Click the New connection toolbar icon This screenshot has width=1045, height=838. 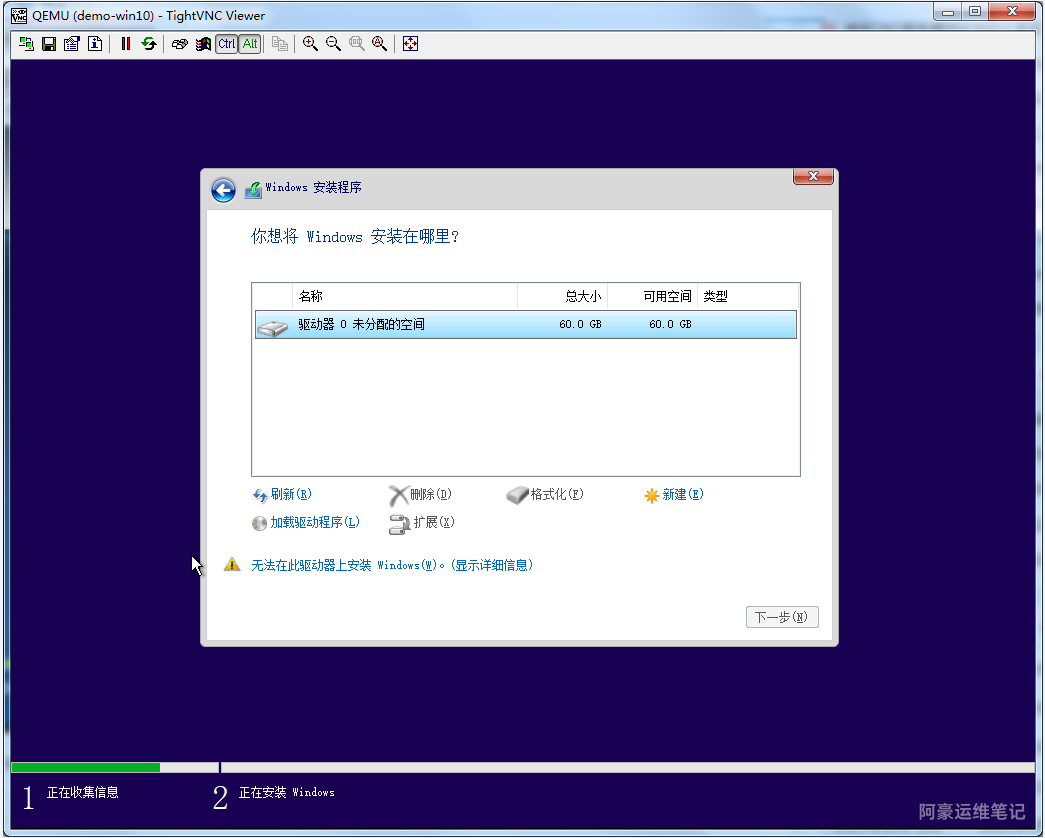26,44
